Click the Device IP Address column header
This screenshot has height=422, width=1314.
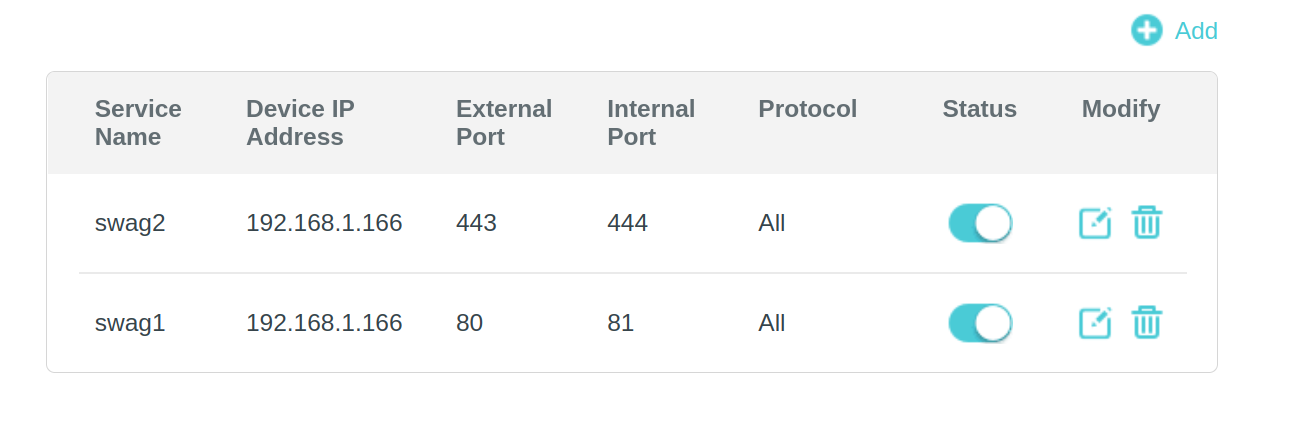click(300, 123)
